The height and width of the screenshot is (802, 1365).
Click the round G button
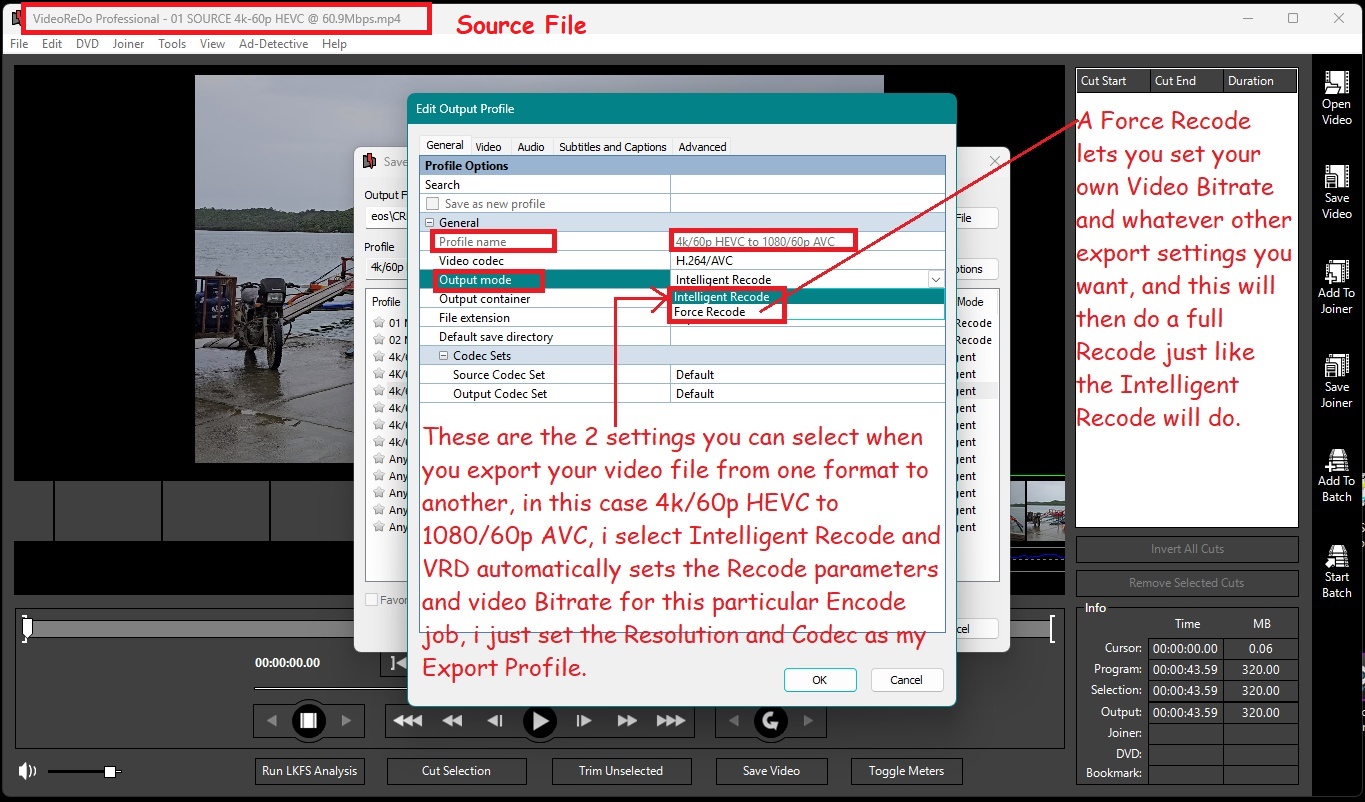tap(771, 720)
